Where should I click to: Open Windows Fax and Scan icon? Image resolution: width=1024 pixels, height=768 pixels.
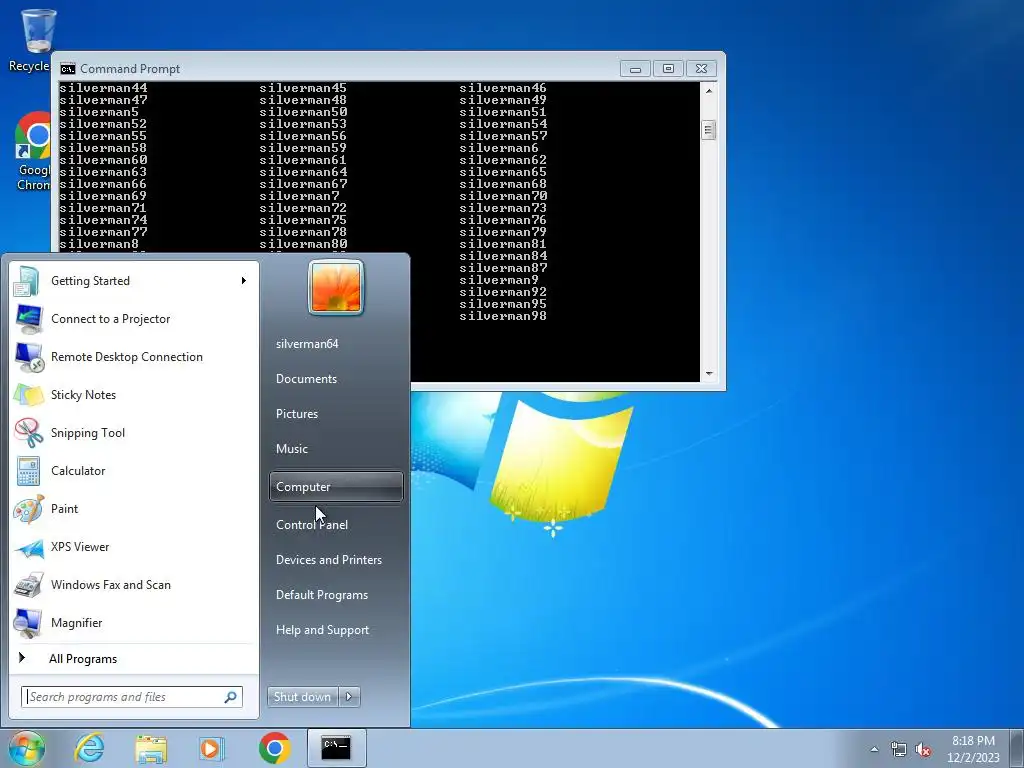28,585
